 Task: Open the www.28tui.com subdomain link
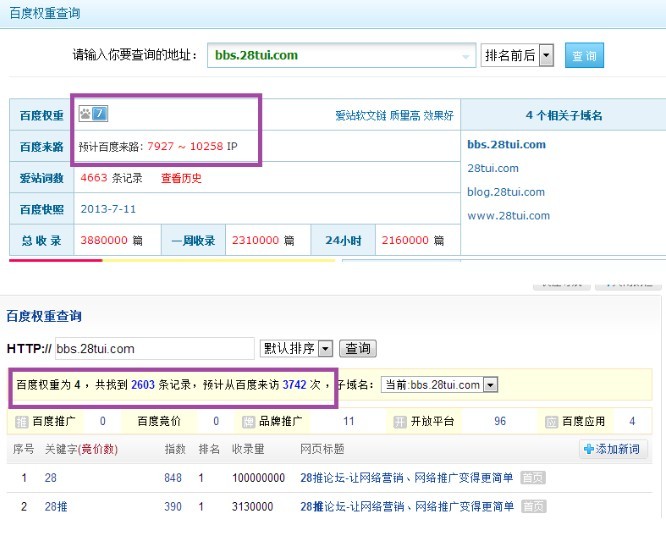(x=508, y=216)
